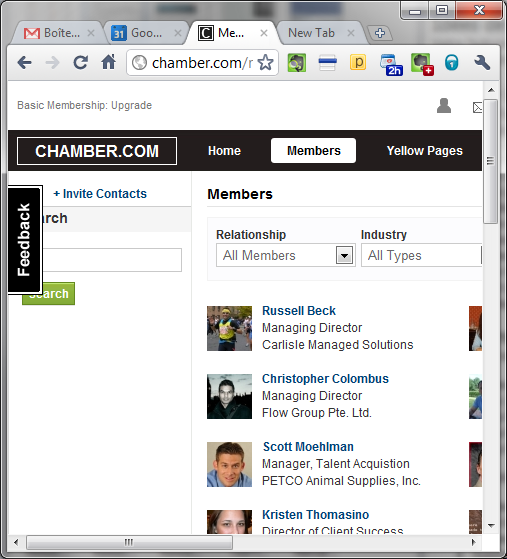Screen dimensions: 507x559
Task: Open the yellow 'p' extension icon
Action: pyautogui.click(x=358, y=62)
